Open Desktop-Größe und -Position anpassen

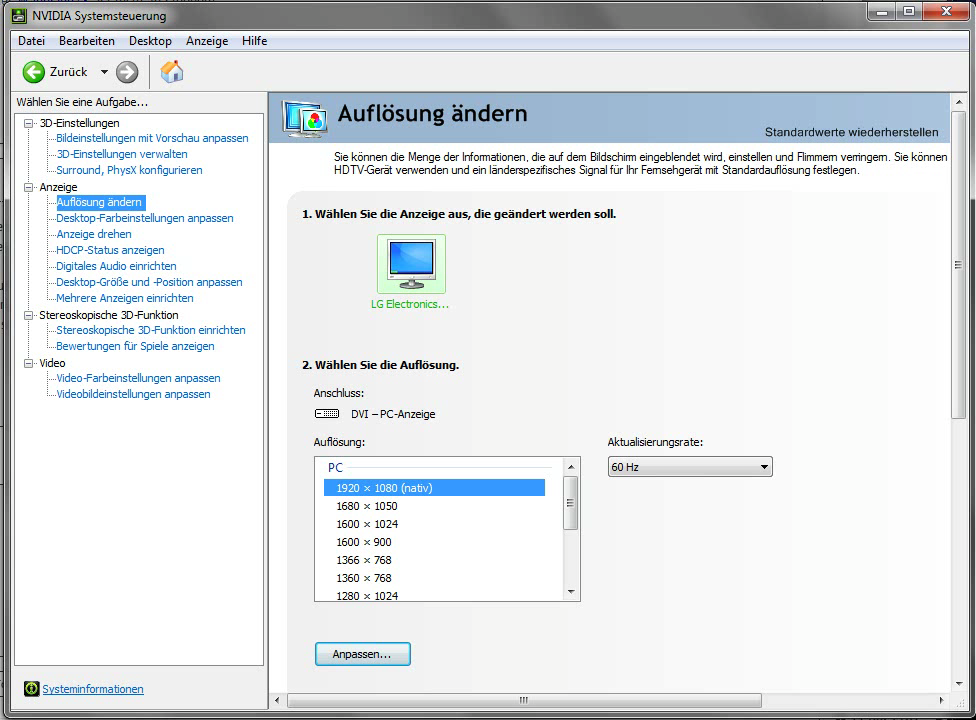149,282
